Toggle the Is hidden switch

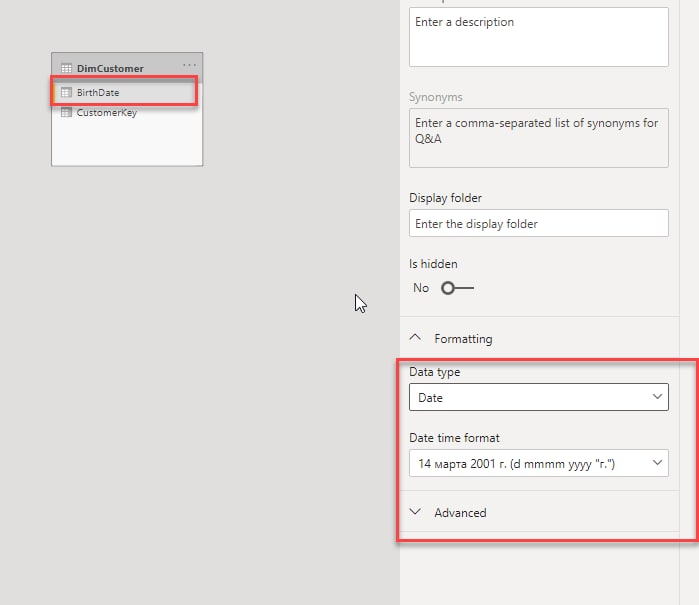(x=457, y=288)
